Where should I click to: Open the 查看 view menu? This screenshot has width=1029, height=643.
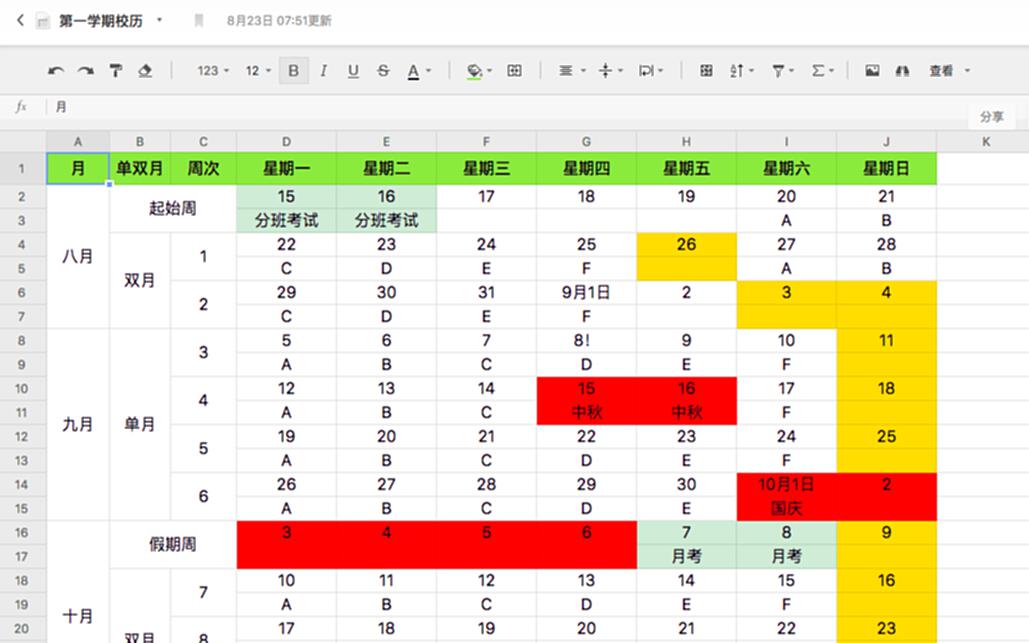coord(949,71)
